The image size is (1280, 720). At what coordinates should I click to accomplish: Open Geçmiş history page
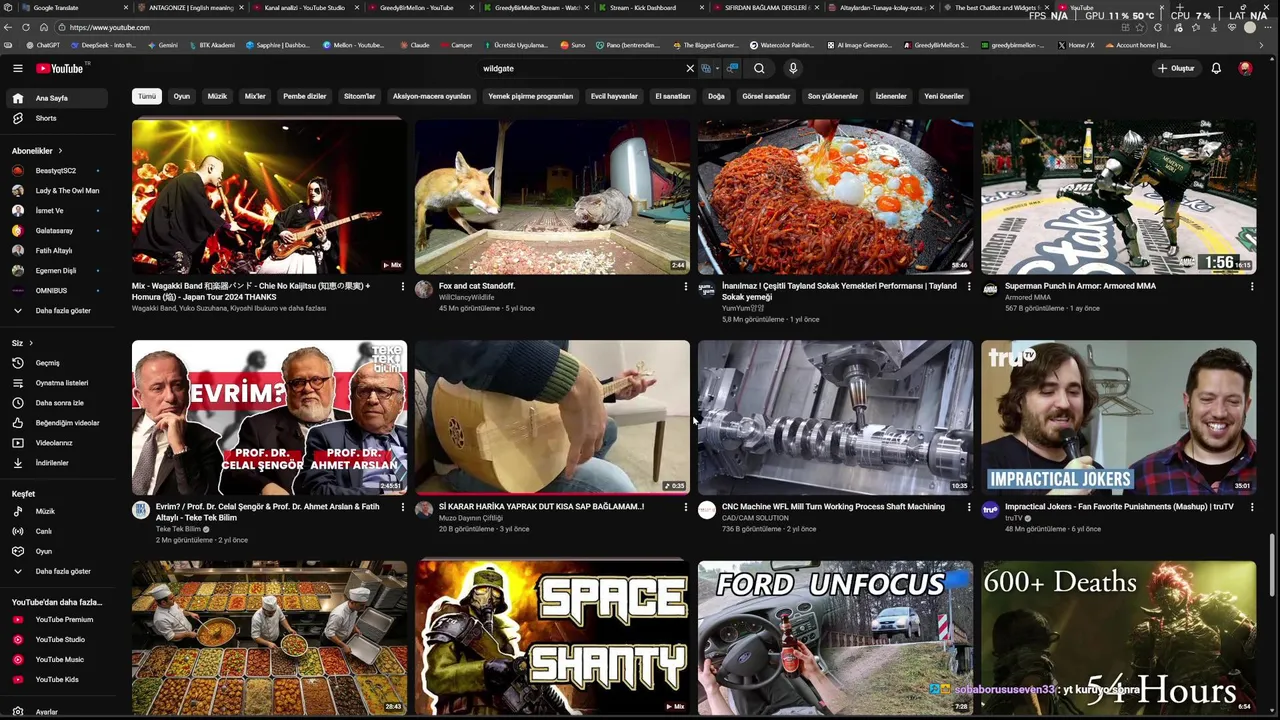[58, 363]
